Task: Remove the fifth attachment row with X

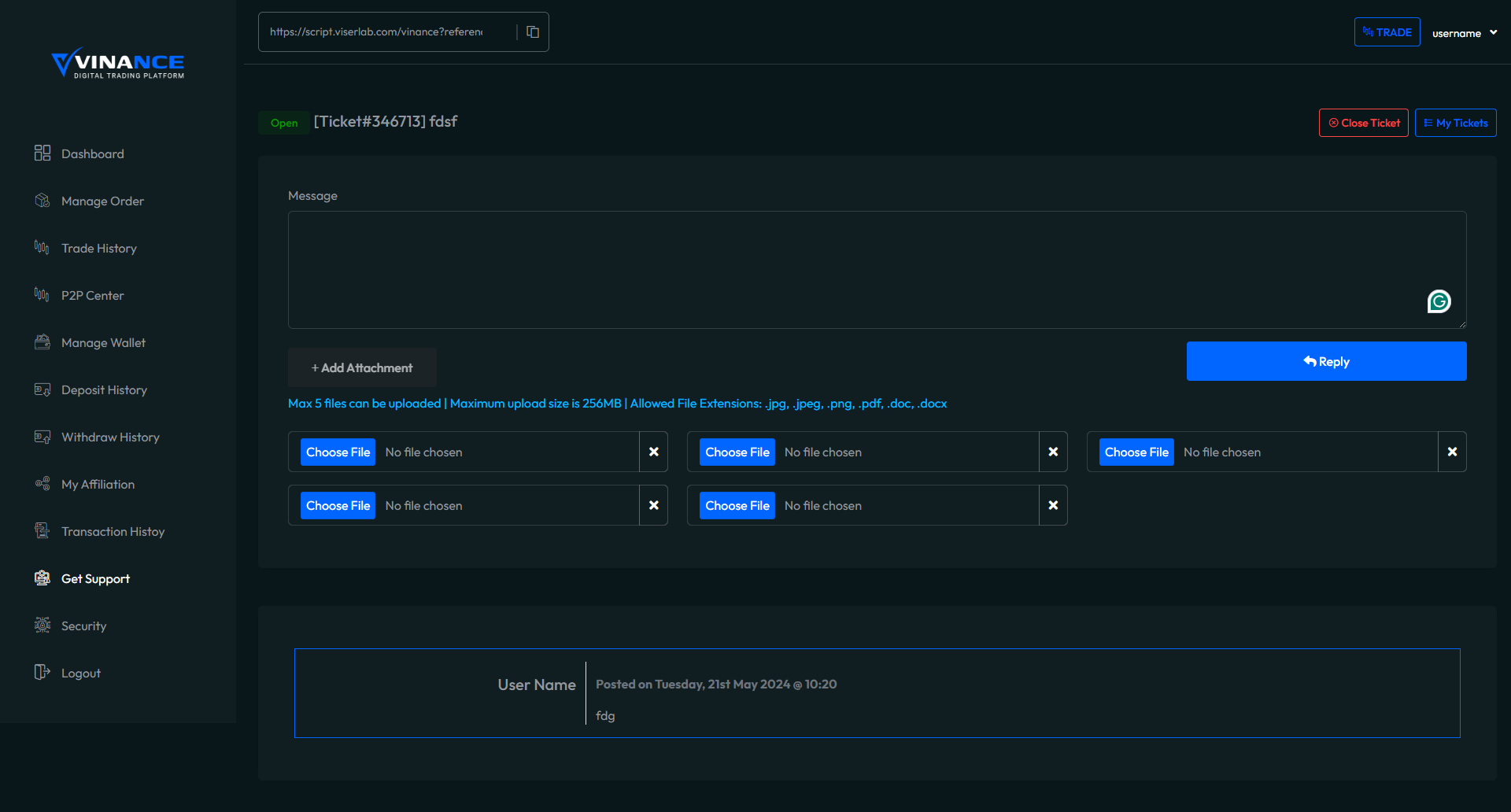Action: 1053,505
